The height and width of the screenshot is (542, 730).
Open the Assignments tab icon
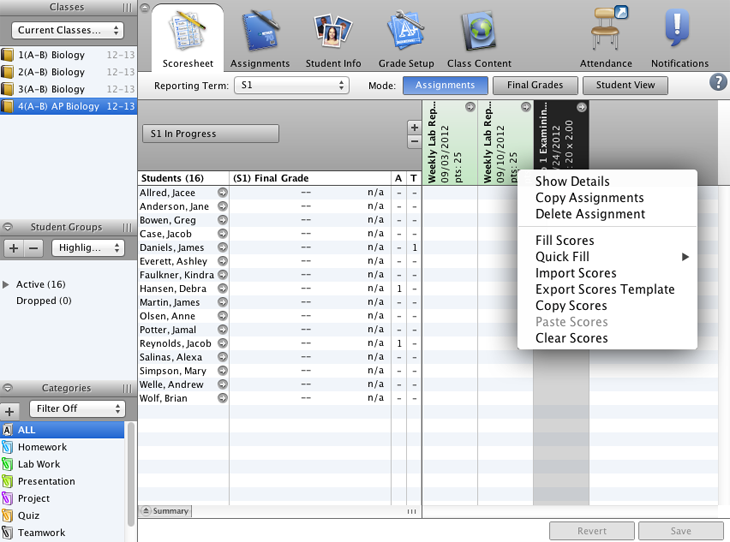pos(260,32)
